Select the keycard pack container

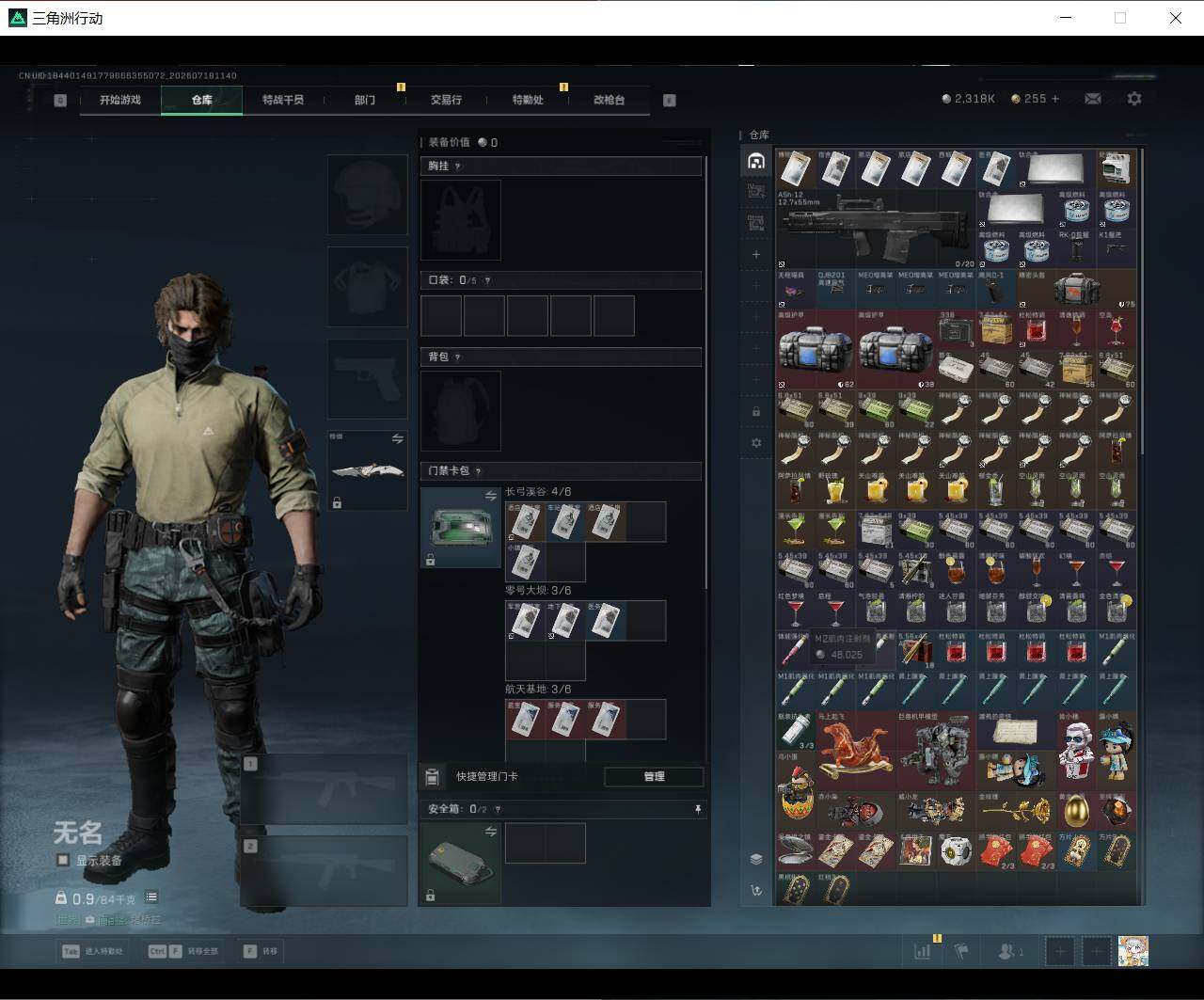coord(460,527)
